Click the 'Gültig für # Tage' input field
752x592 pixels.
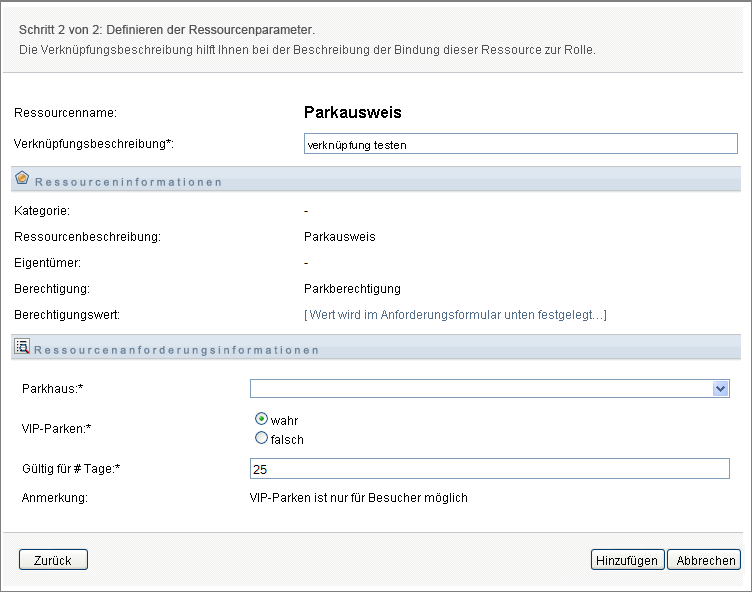(x=490, y=469)
